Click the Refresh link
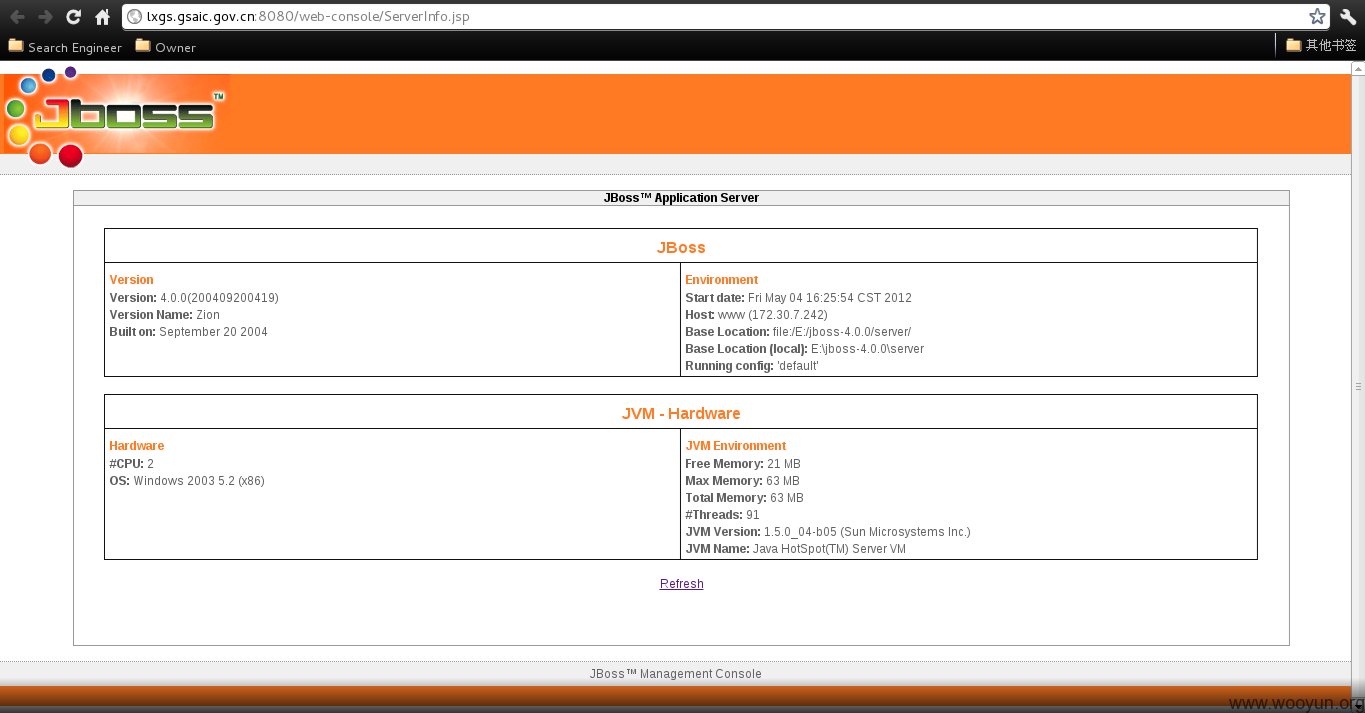 (681, 584)
